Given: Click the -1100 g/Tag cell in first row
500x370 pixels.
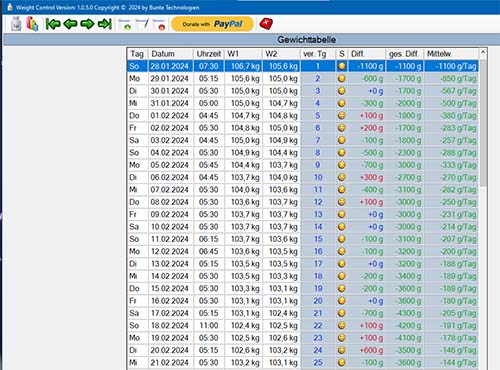Looking at the screenshot, I should pyautogui.click(x=451, y=66).
